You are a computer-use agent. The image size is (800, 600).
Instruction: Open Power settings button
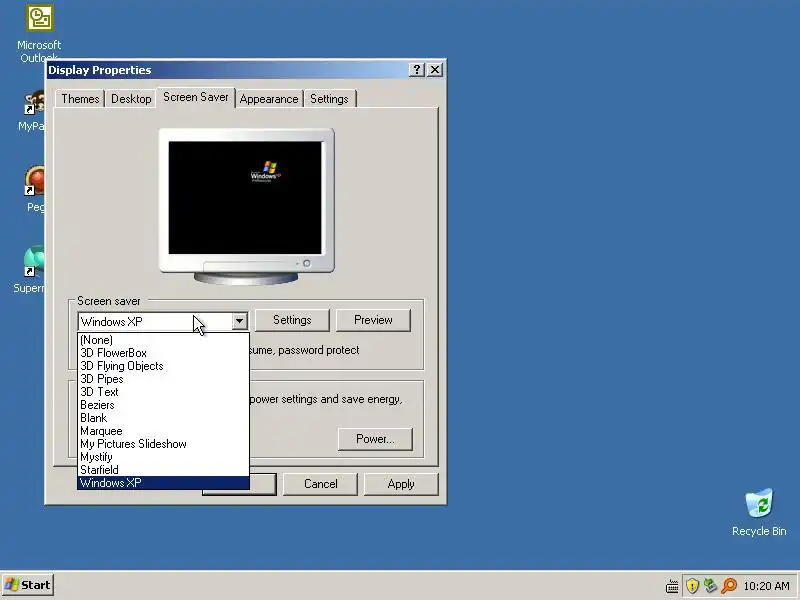[x=375, y=439]
